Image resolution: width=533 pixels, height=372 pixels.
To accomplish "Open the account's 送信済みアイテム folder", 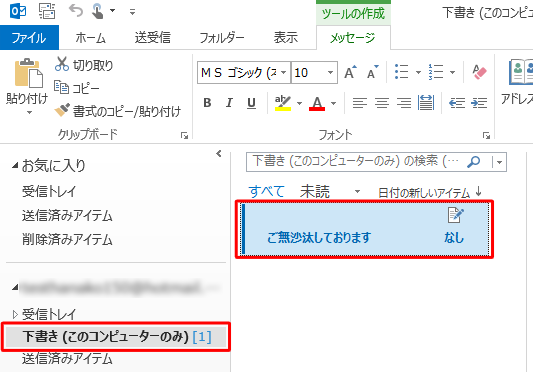I will 67,358.
